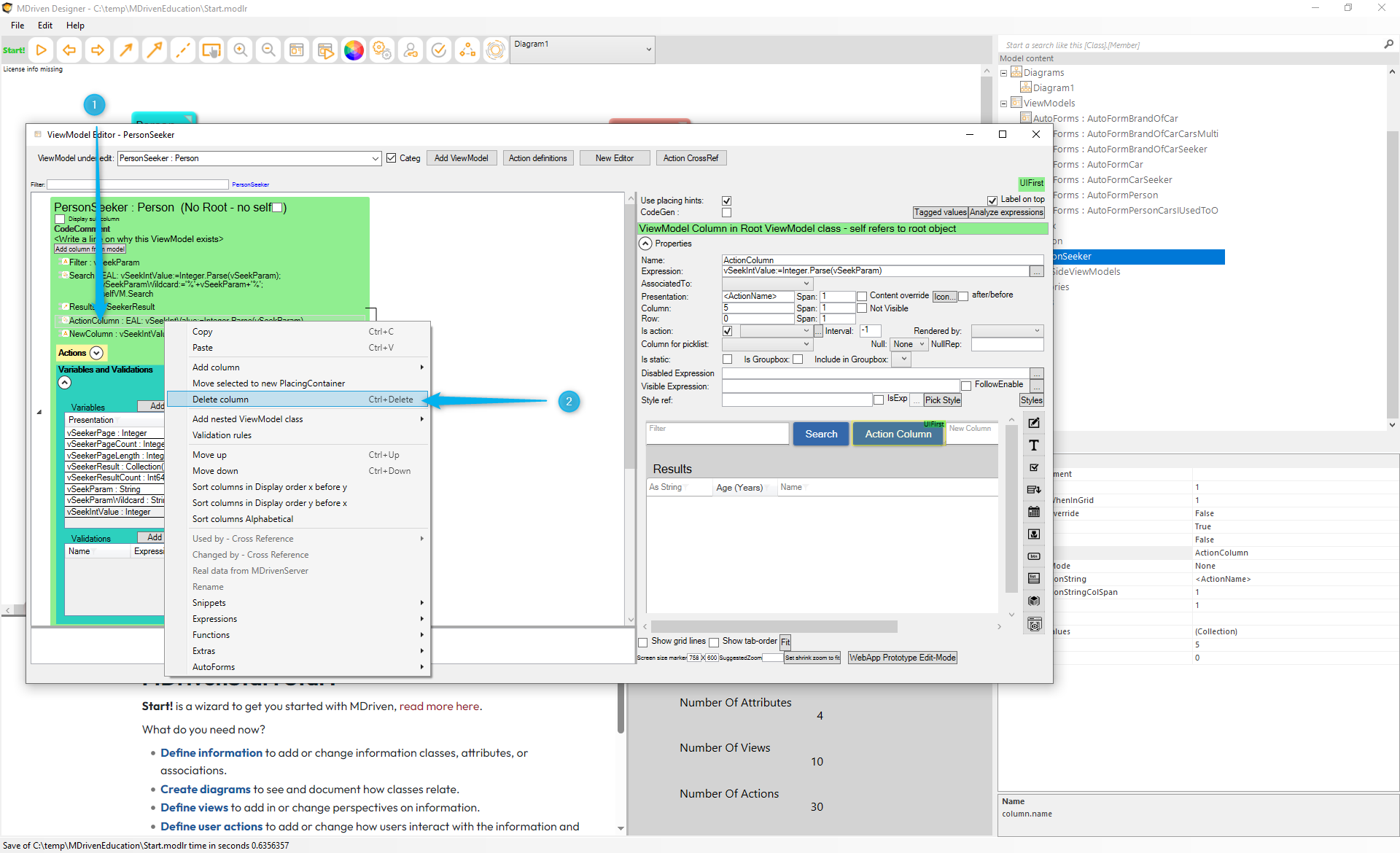Toggle the Use placing hints checkbox
The width and height of the screenshot is (1400, 853).
coord(726,200)
